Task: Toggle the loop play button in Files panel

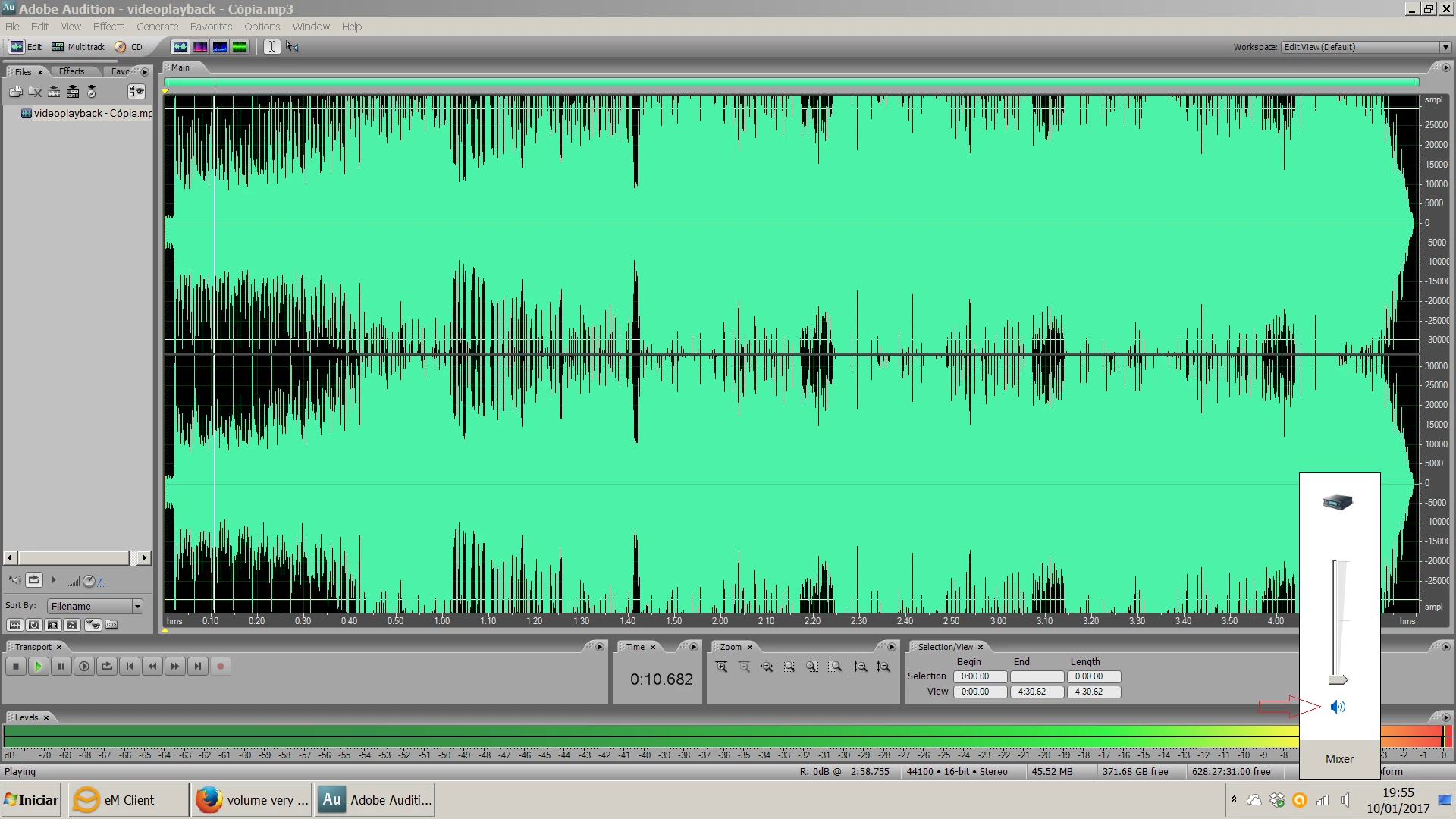Action: [x=34, y=580]
